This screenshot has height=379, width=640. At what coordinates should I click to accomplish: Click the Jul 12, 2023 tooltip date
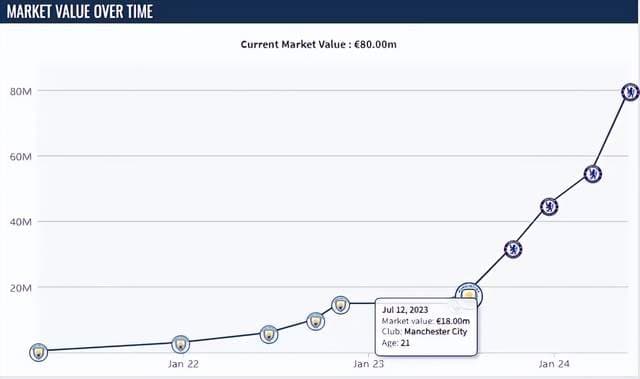pyautogui.click(x=405, y=310)
